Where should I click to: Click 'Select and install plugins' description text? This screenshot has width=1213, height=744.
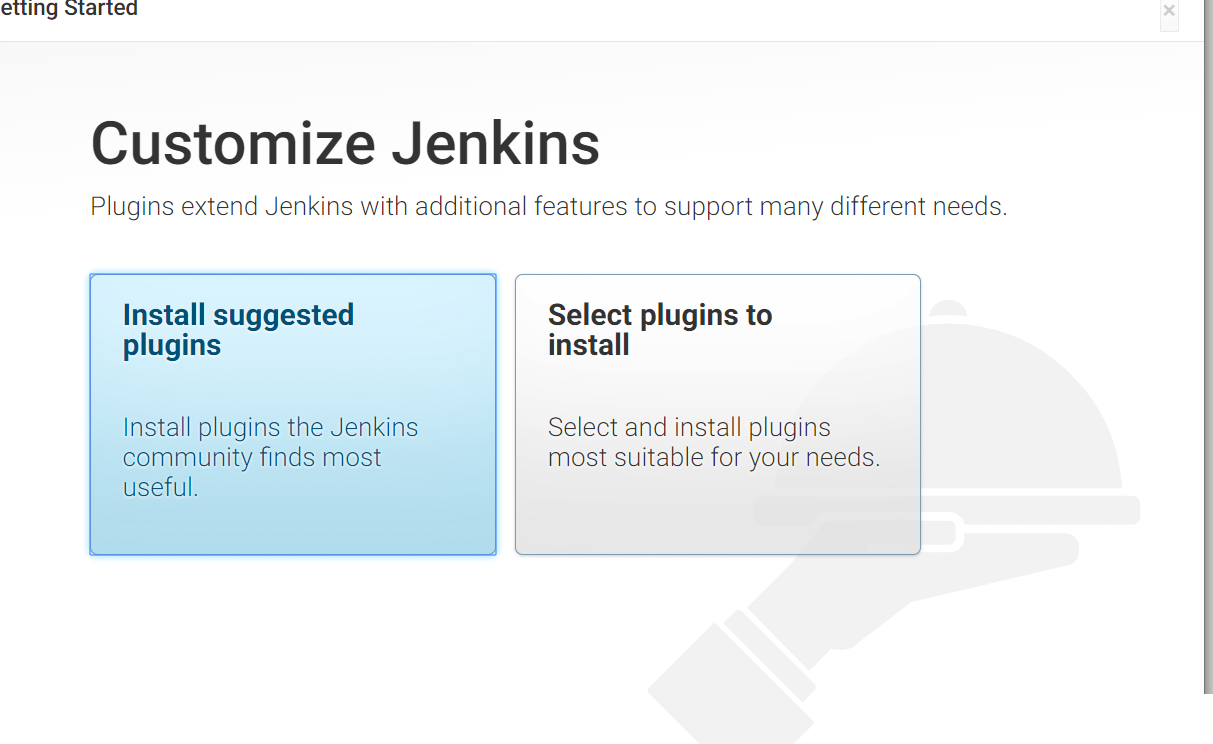pyautogui.click(x=689, y=427)
